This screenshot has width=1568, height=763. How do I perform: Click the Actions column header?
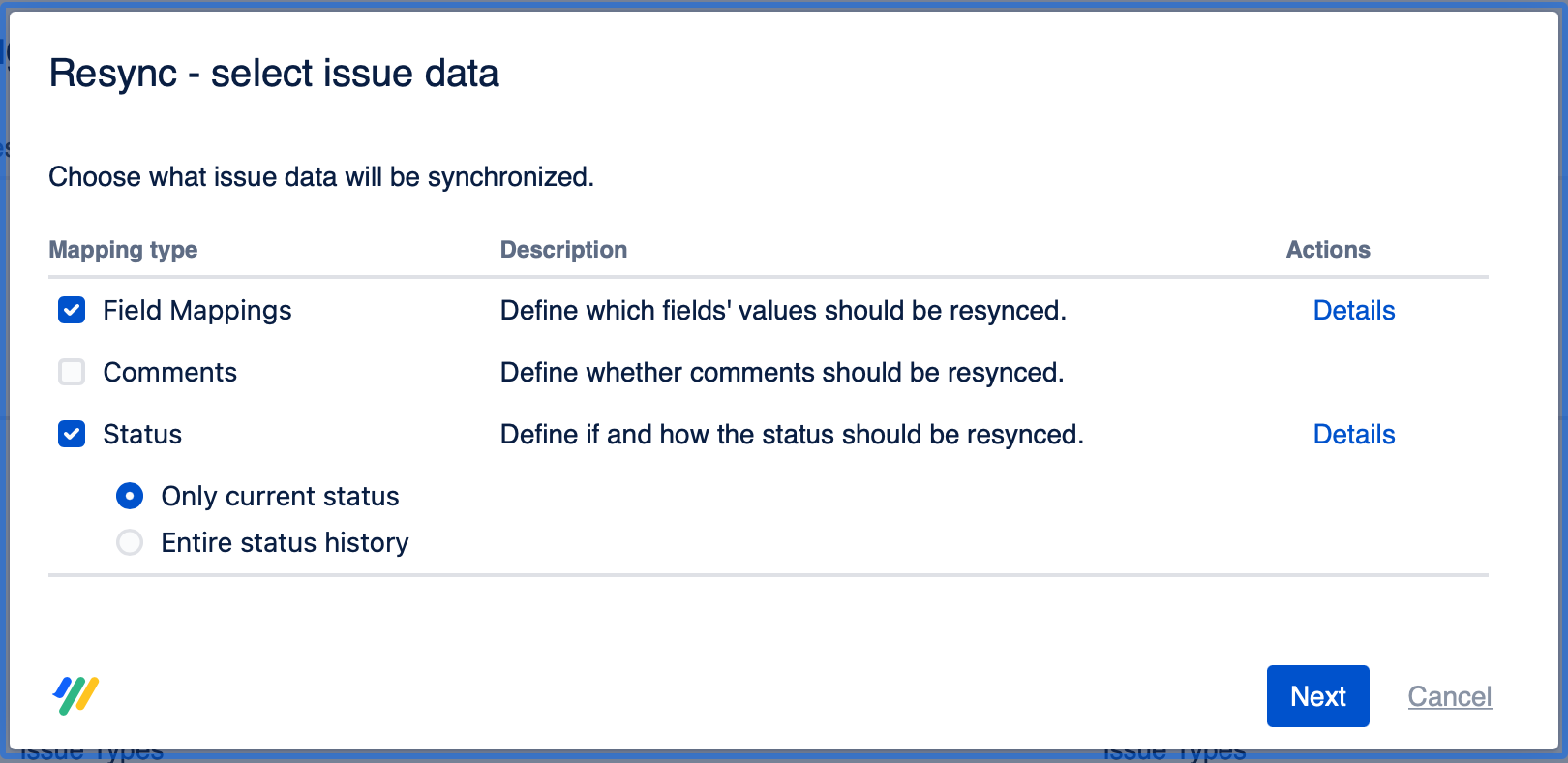click(1328, 250)
